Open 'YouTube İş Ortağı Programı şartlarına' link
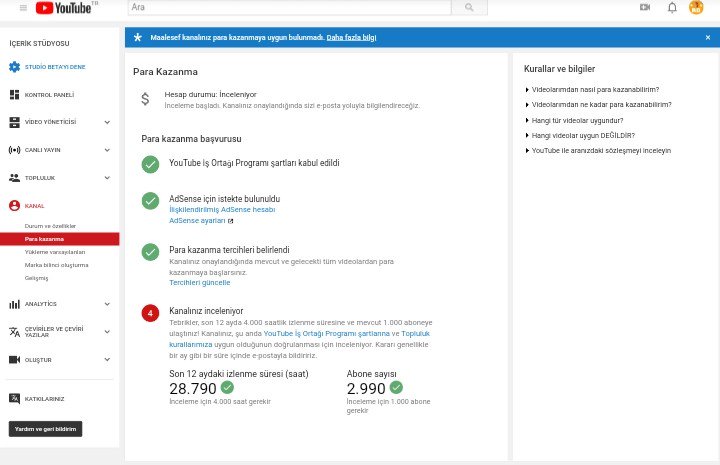720x465 pixels. tap(326, 334)
